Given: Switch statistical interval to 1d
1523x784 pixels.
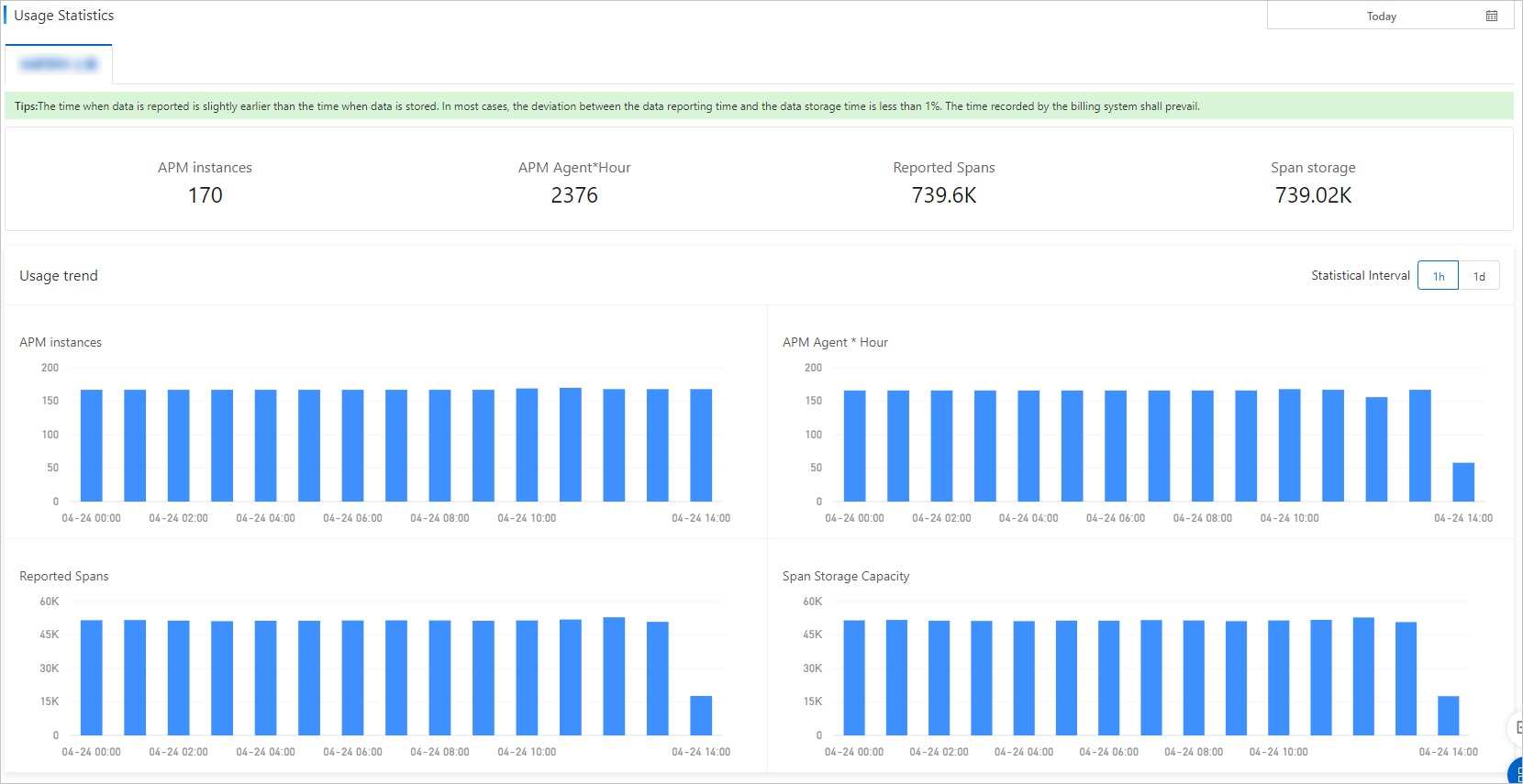Looking at the screenshot, I should (1479, 276).
